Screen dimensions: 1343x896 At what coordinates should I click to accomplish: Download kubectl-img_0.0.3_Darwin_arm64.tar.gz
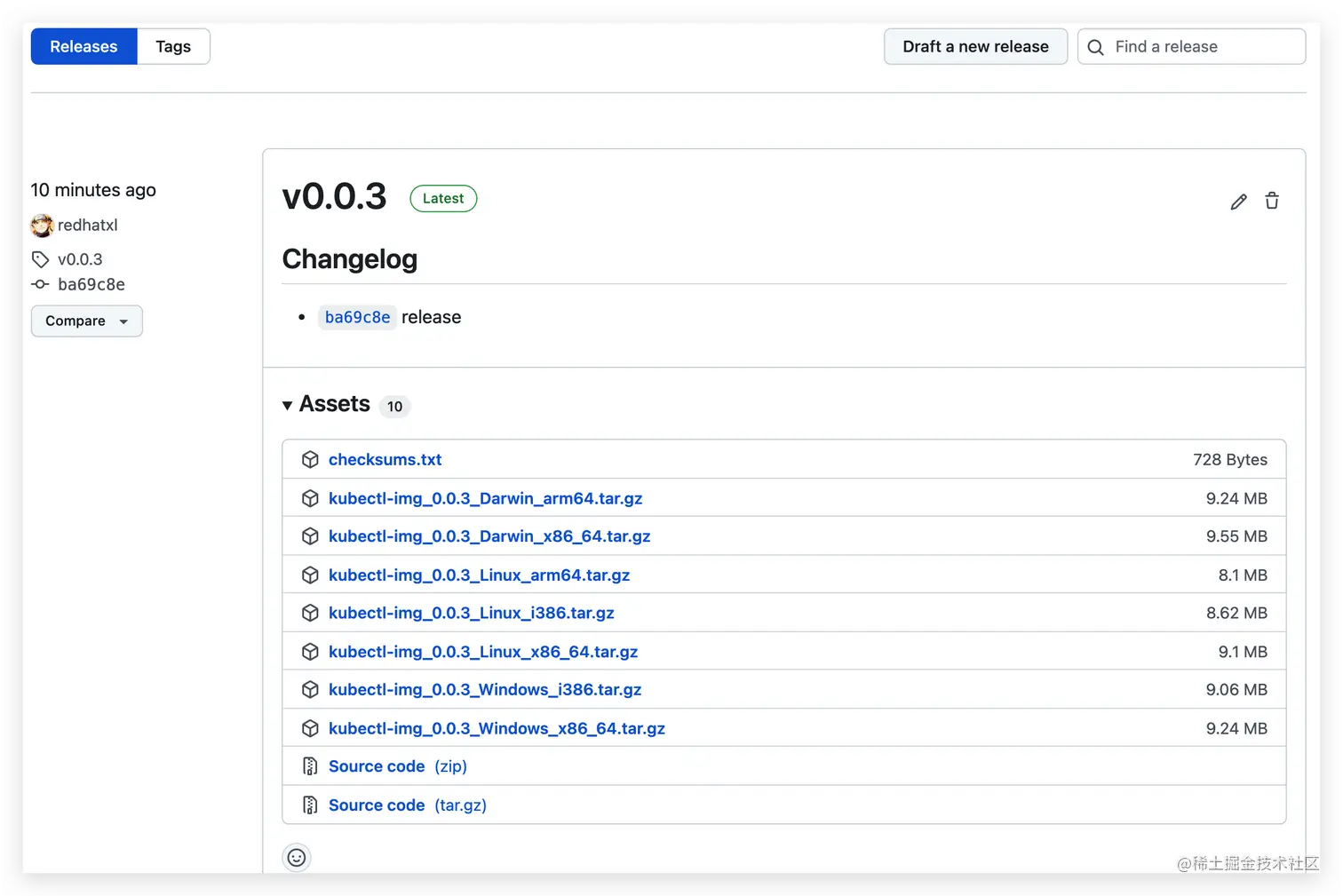[x=485, y=498]
